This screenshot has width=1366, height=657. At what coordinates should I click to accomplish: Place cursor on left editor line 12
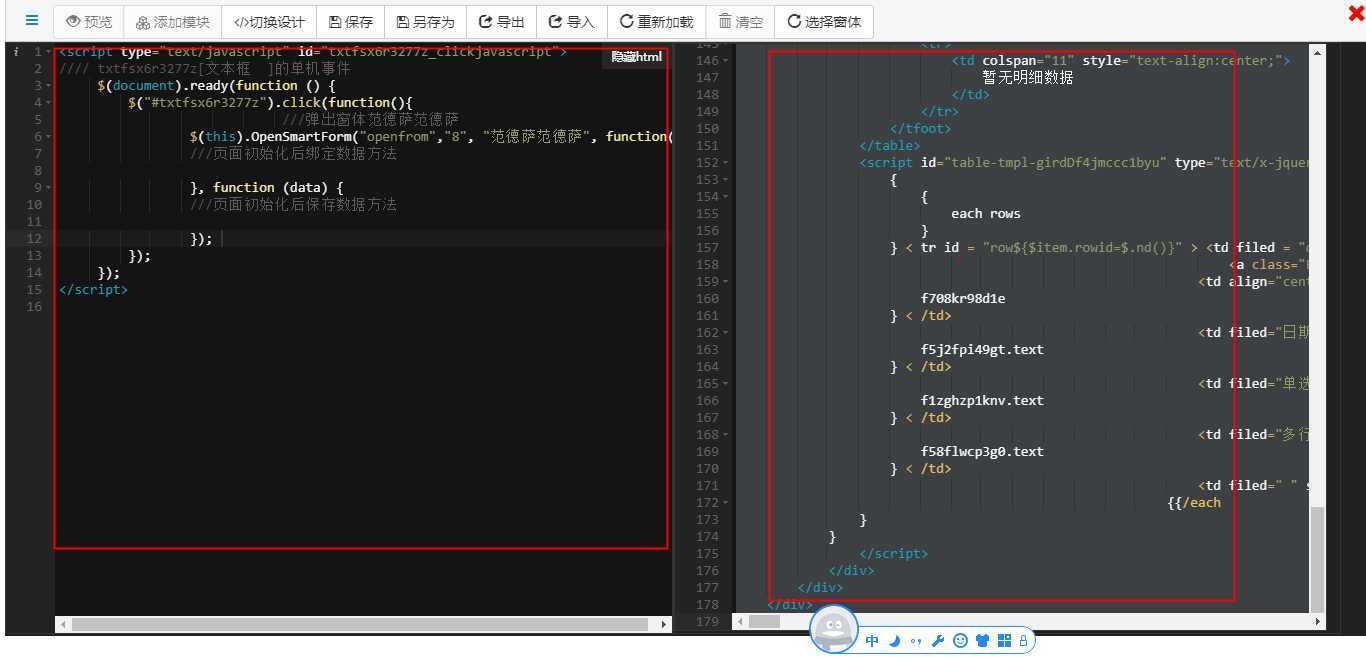tap(361, 239)
